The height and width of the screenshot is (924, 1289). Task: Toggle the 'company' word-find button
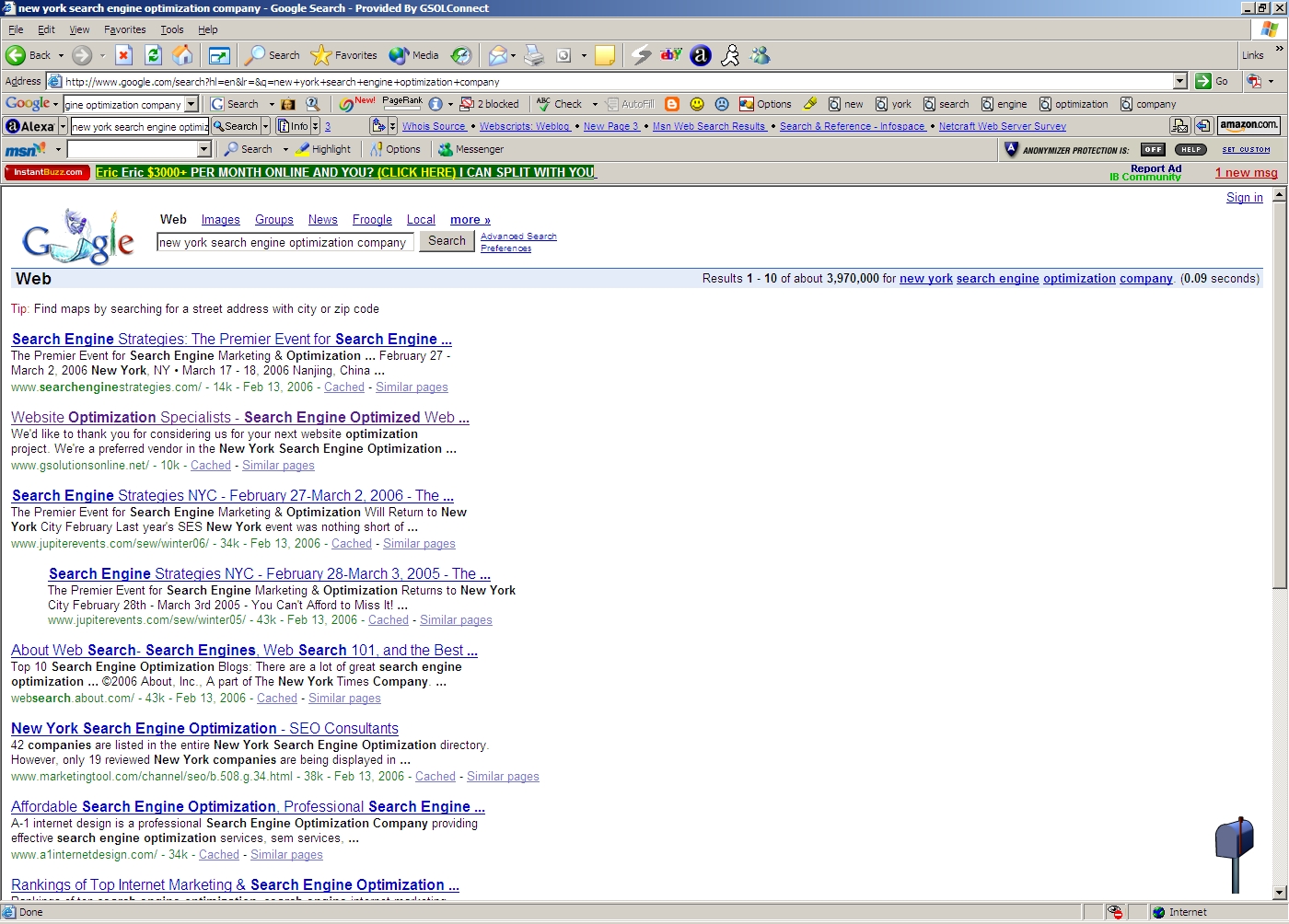click(x=1148, y=104)
